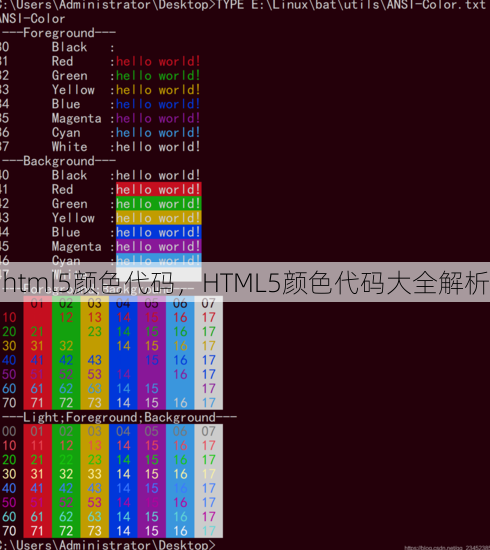Screen dimensions: 490x550
Task: Select the word Green under the Foreground heading
Action: pos(69,76)
